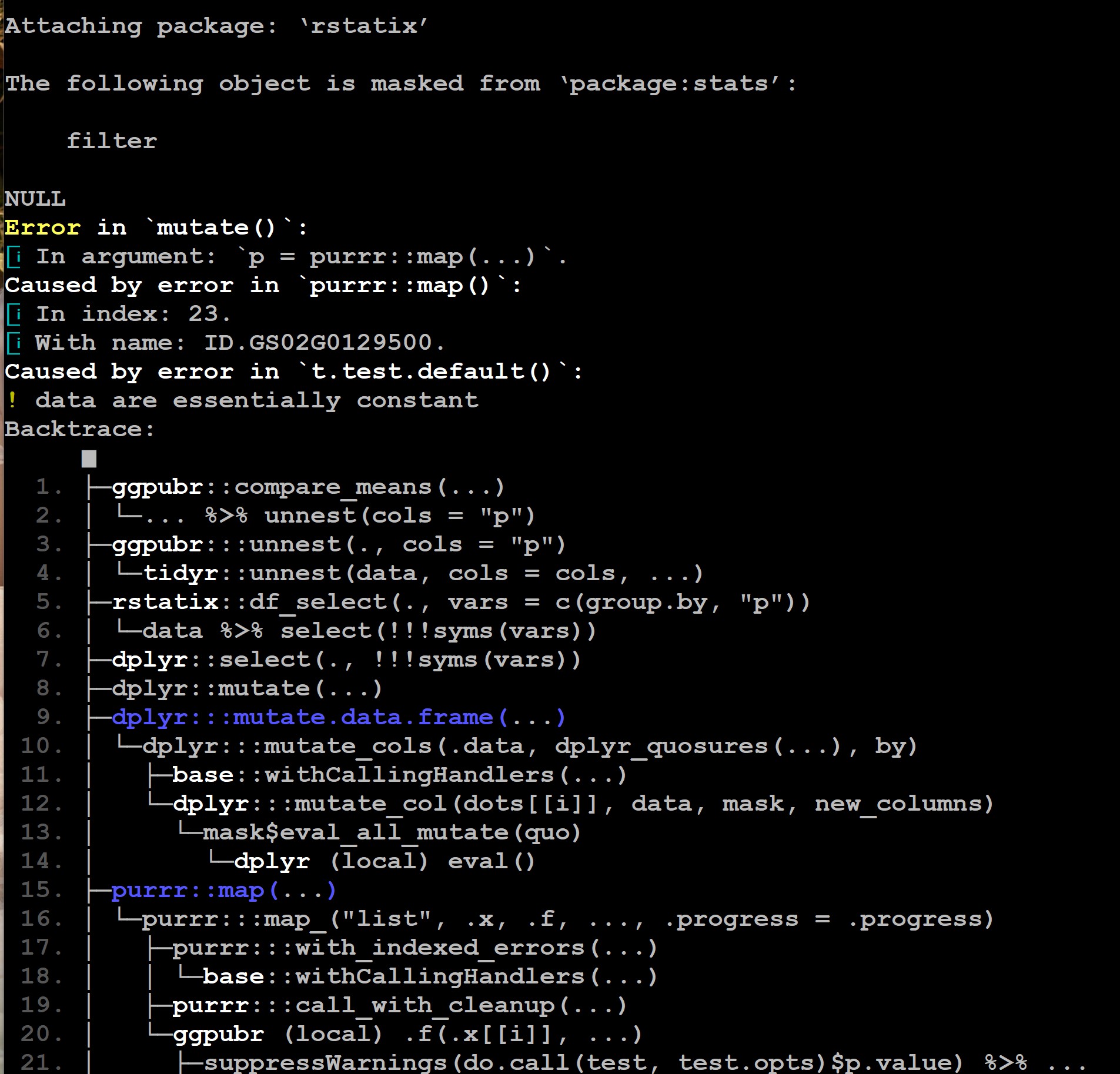
Task: Select the rstatix::df_select backtrace line
Action: coord(461,602)
